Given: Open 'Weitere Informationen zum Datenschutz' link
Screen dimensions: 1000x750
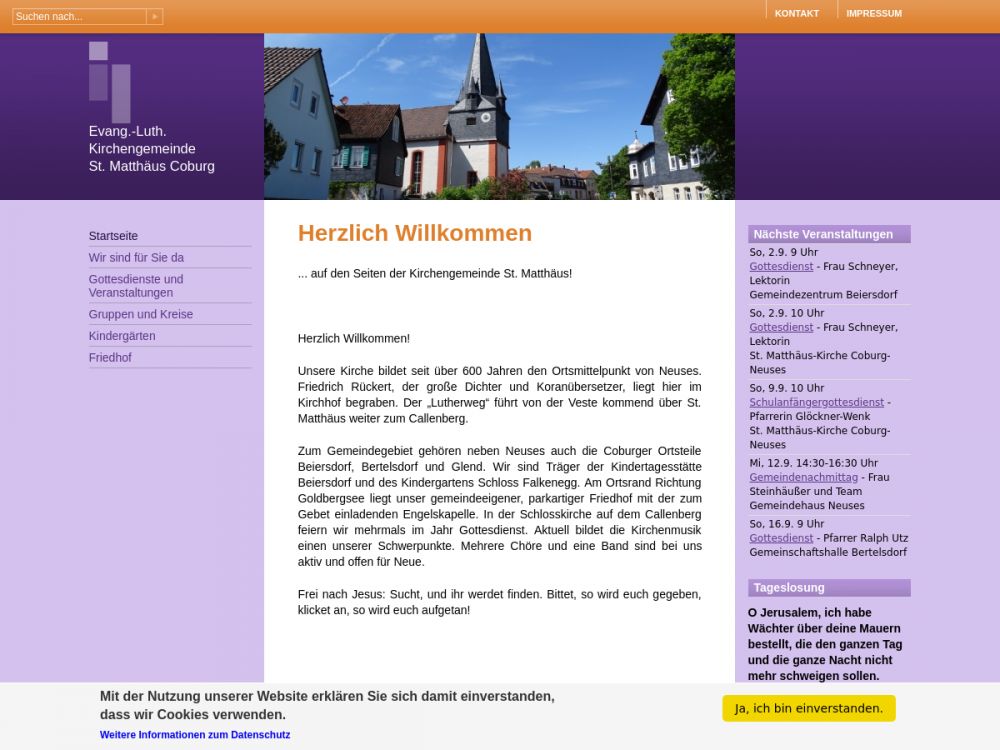Looking at the screenshot, I should (195, 735).
